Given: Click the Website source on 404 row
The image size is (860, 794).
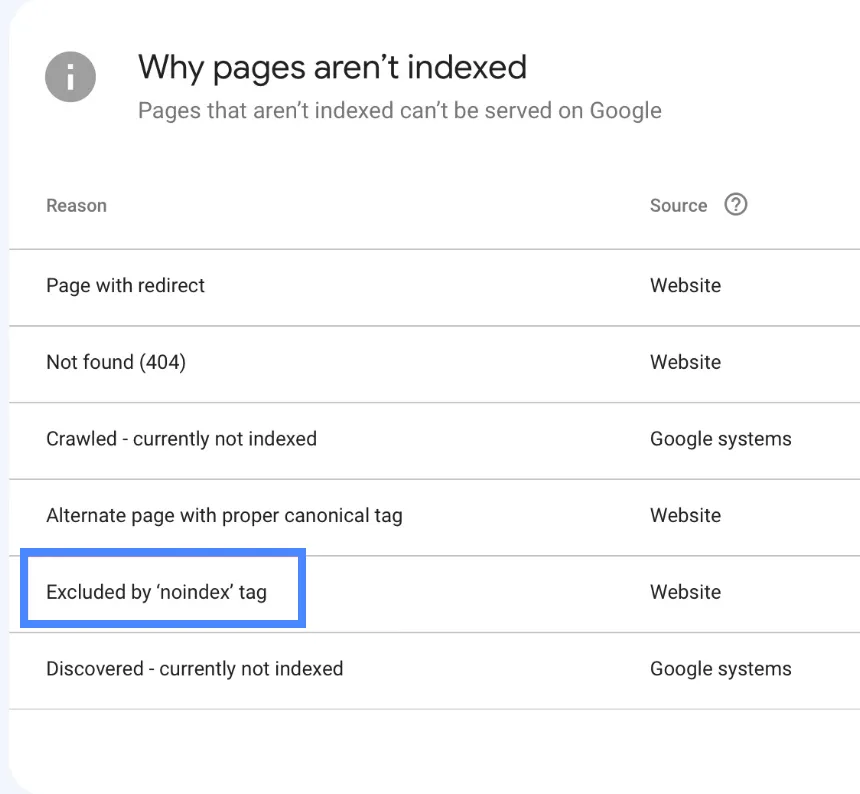Looking at the screenshot, I should [x=685, y=363].
